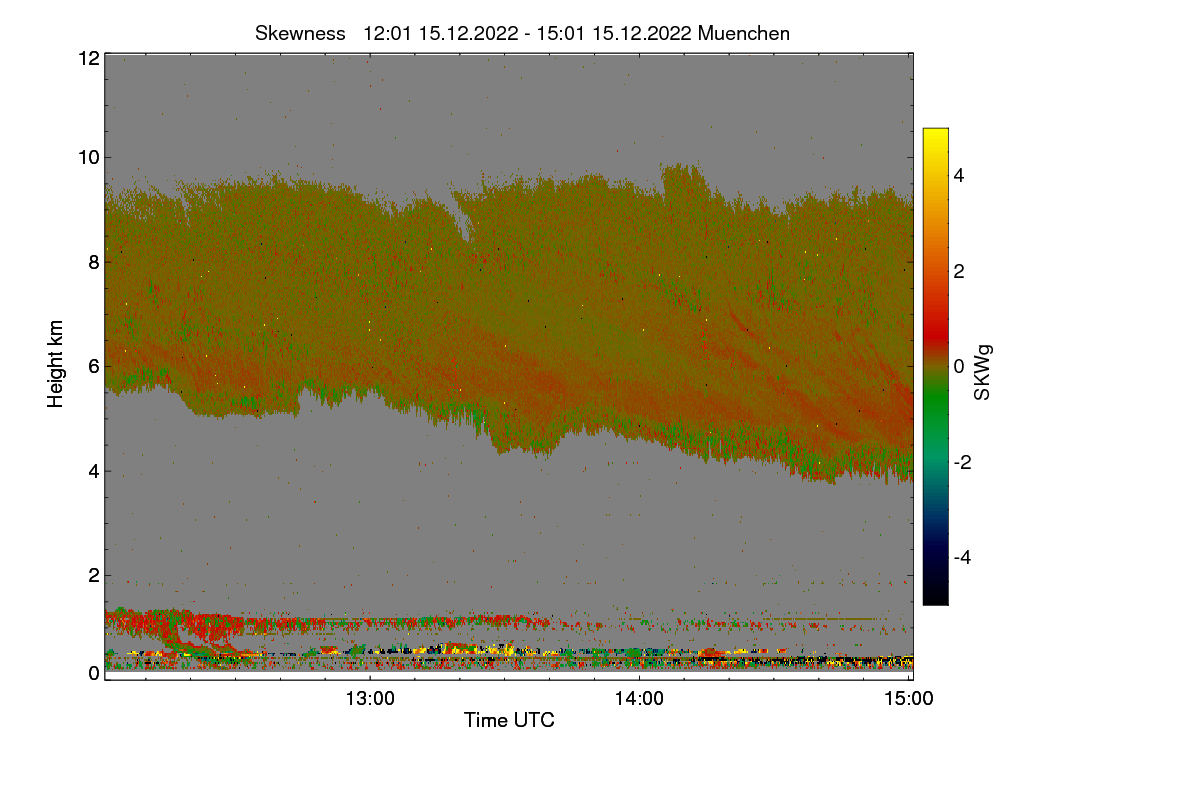The height and width of the screenshot is (800, 1200).
Task: Click the height tick label 8
Action: click(x=94, y=262)
